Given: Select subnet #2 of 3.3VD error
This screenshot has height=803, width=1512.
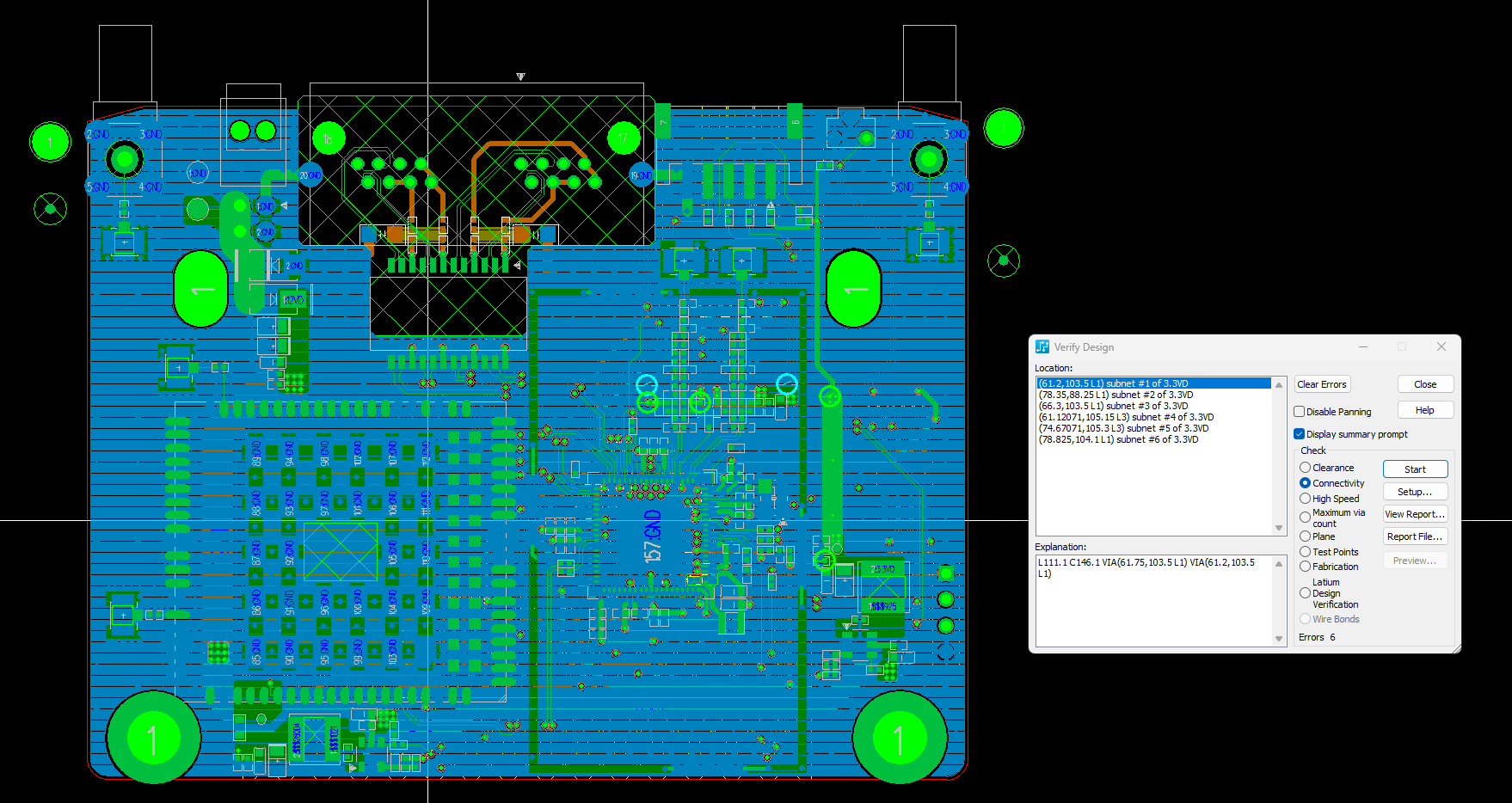Looking at the screenshot, I should [1116, 395].
